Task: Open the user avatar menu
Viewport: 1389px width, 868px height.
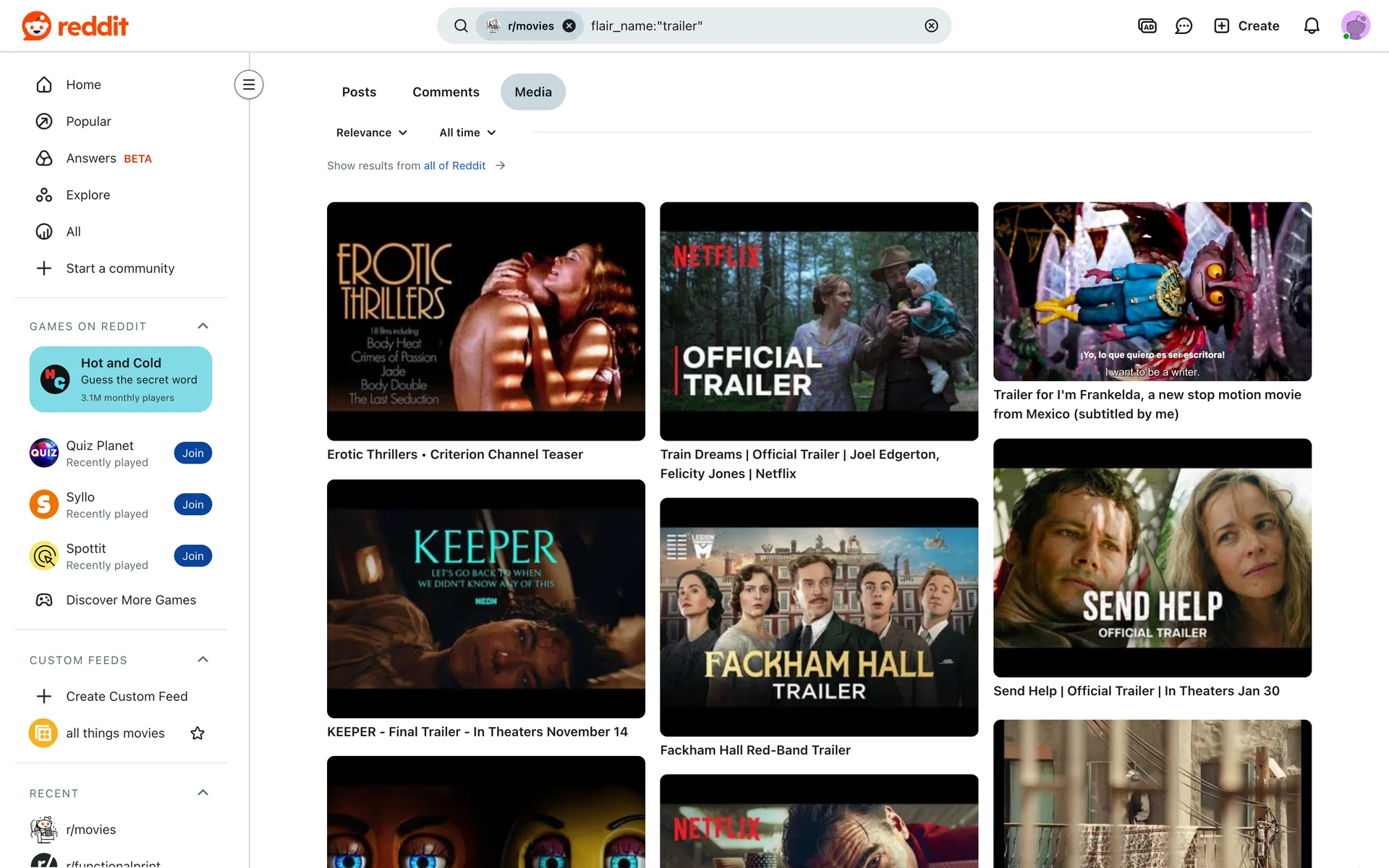Action: (x=1355, y=26)
